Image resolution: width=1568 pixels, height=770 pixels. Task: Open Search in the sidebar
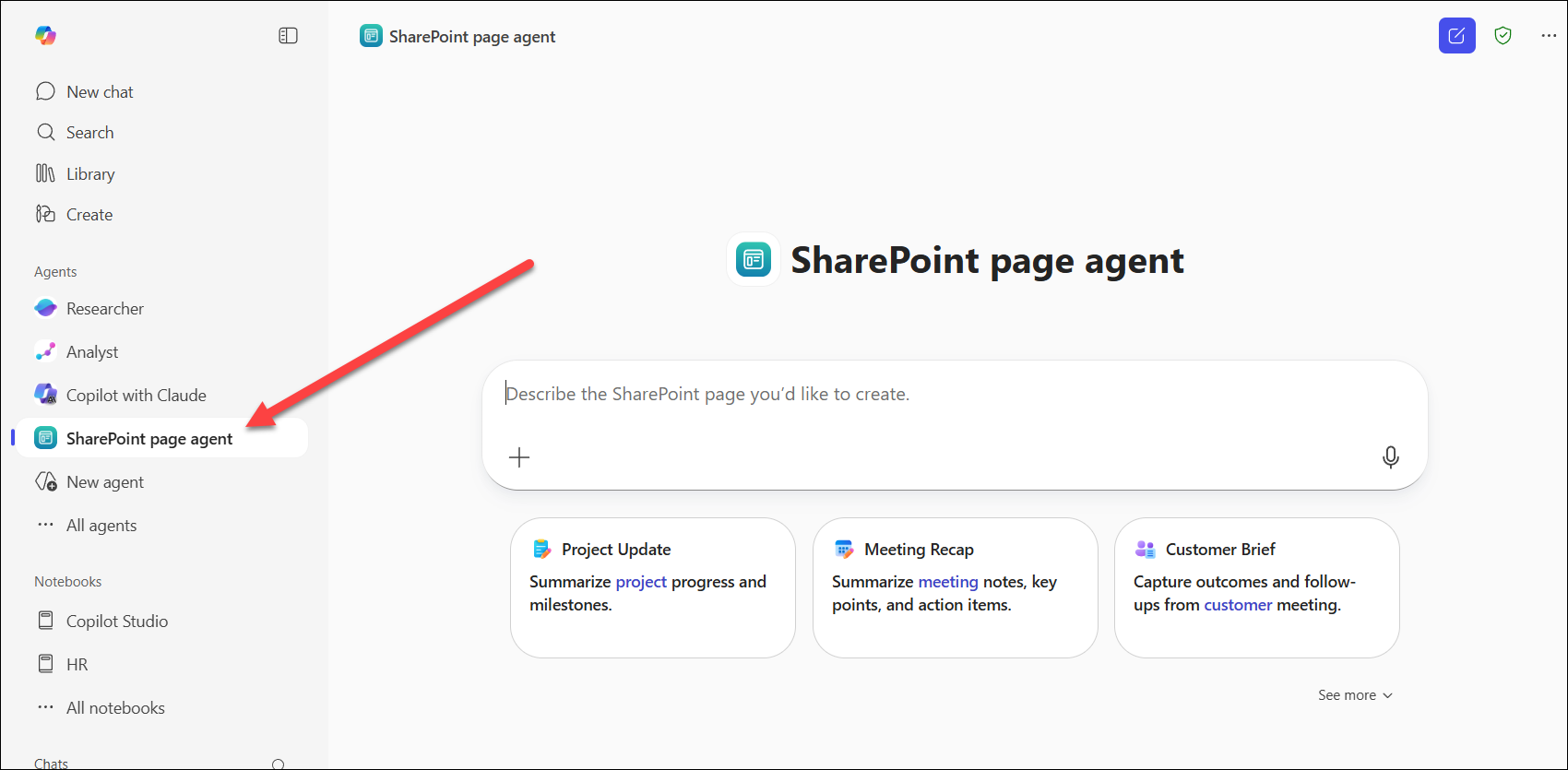tap(89, 133)
